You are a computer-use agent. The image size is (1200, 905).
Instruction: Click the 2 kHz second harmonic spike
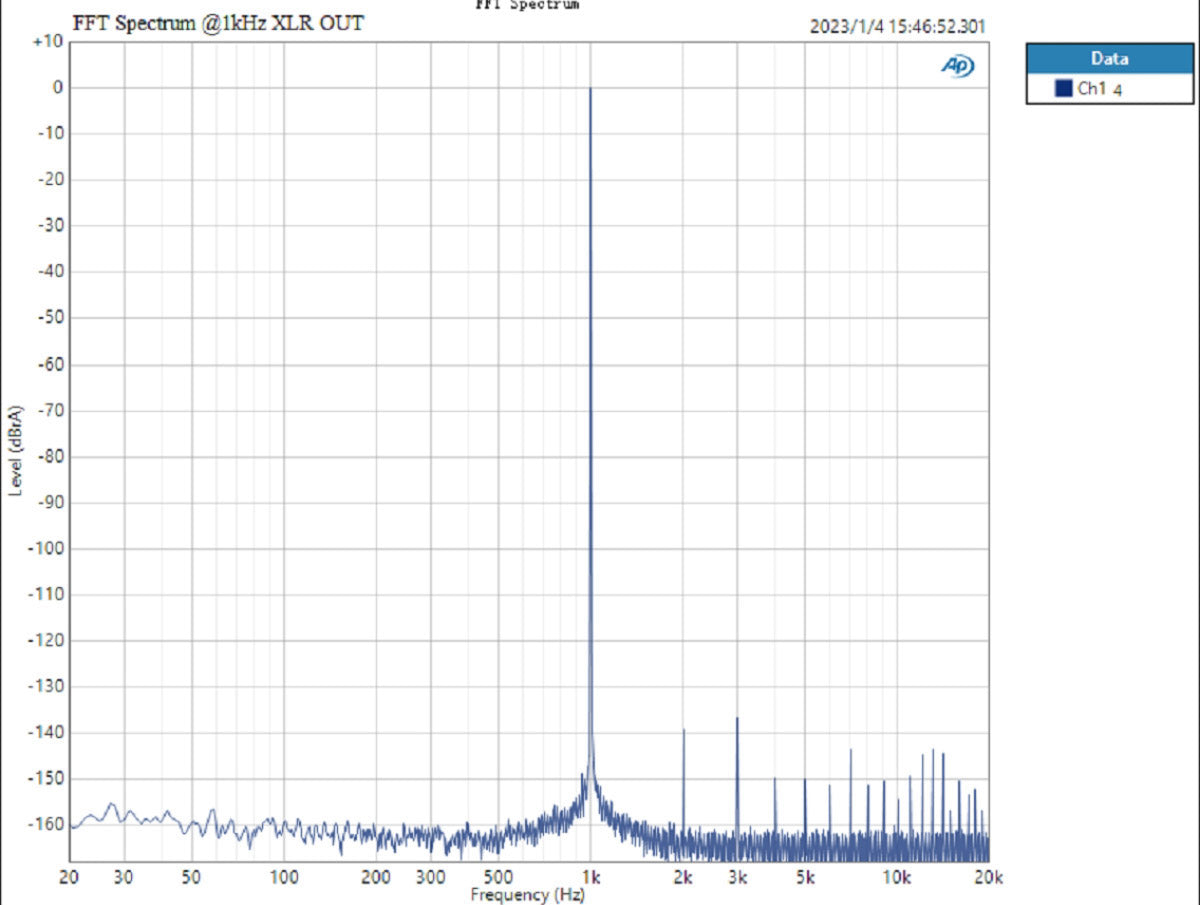(683, 731)
